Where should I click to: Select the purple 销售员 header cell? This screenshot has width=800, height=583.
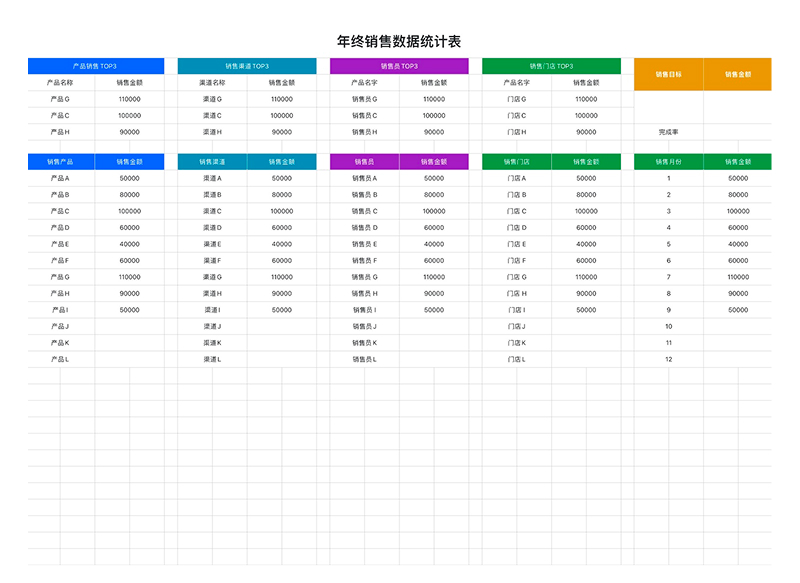[x=364, y=162]
